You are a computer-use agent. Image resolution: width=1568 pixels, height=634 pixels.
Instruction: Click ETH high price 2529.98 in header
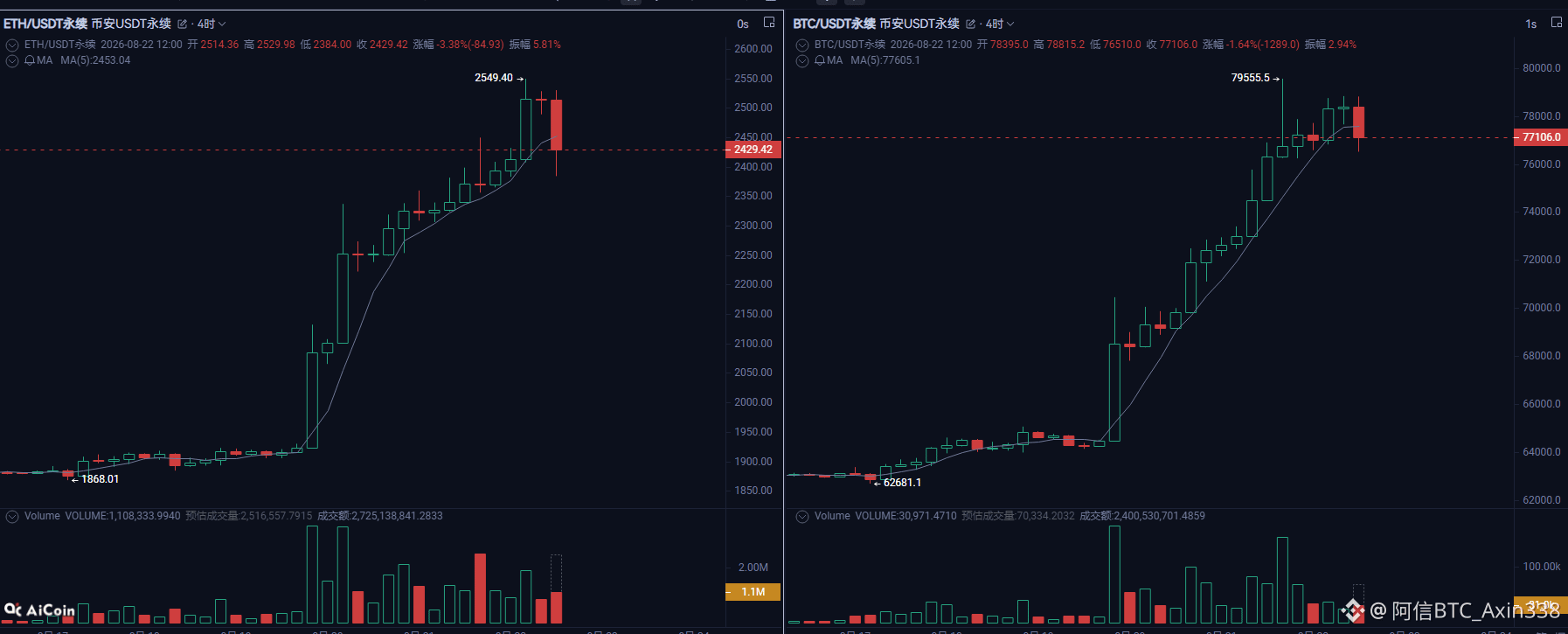pos(276,45)
